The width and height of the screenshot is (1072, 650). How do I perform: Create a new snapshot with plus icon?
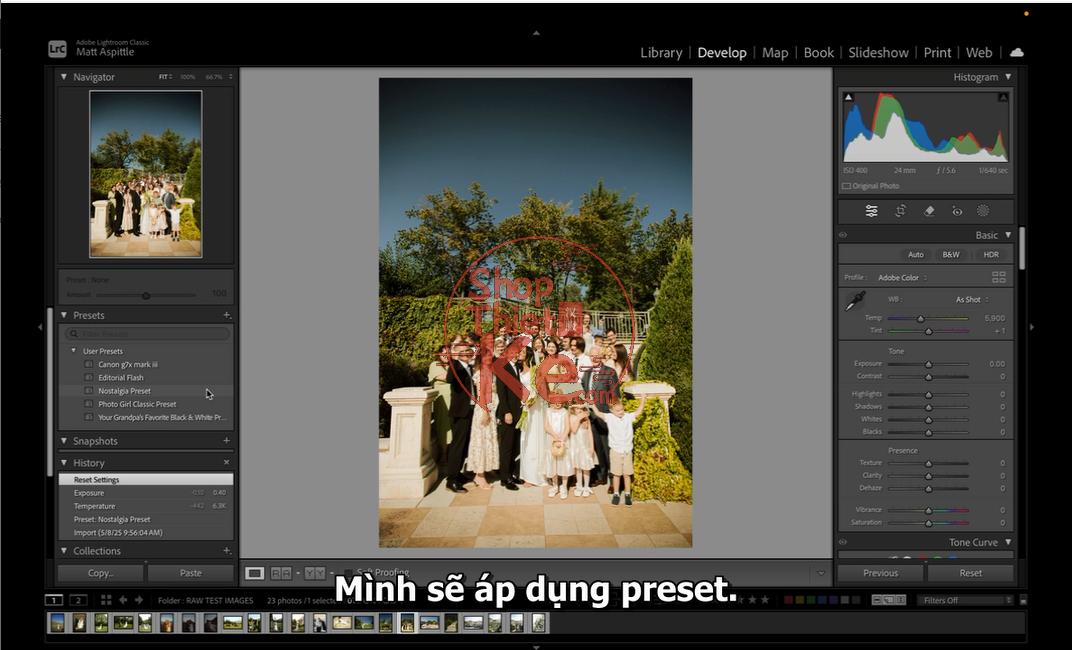coord(226,441)
